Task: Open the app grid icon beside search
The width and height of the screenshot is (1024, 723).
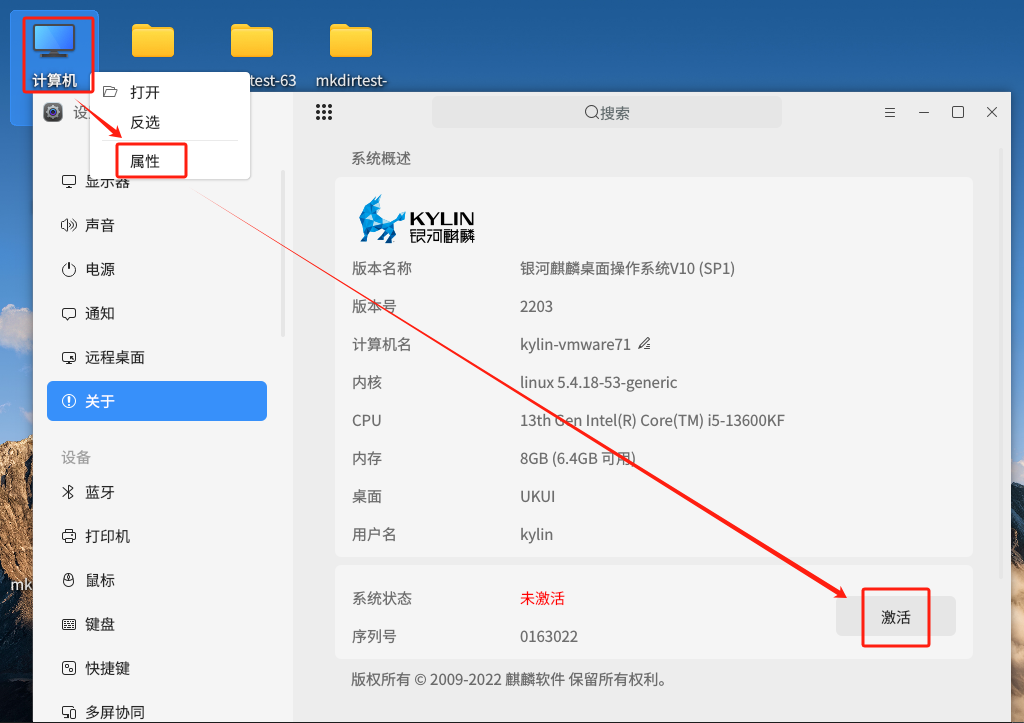Action: [323, 113]
